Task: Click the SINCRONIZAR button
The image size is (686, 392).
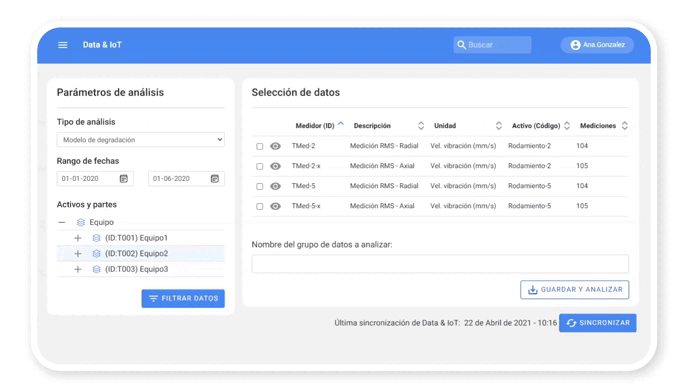Action: click(598, 323)
